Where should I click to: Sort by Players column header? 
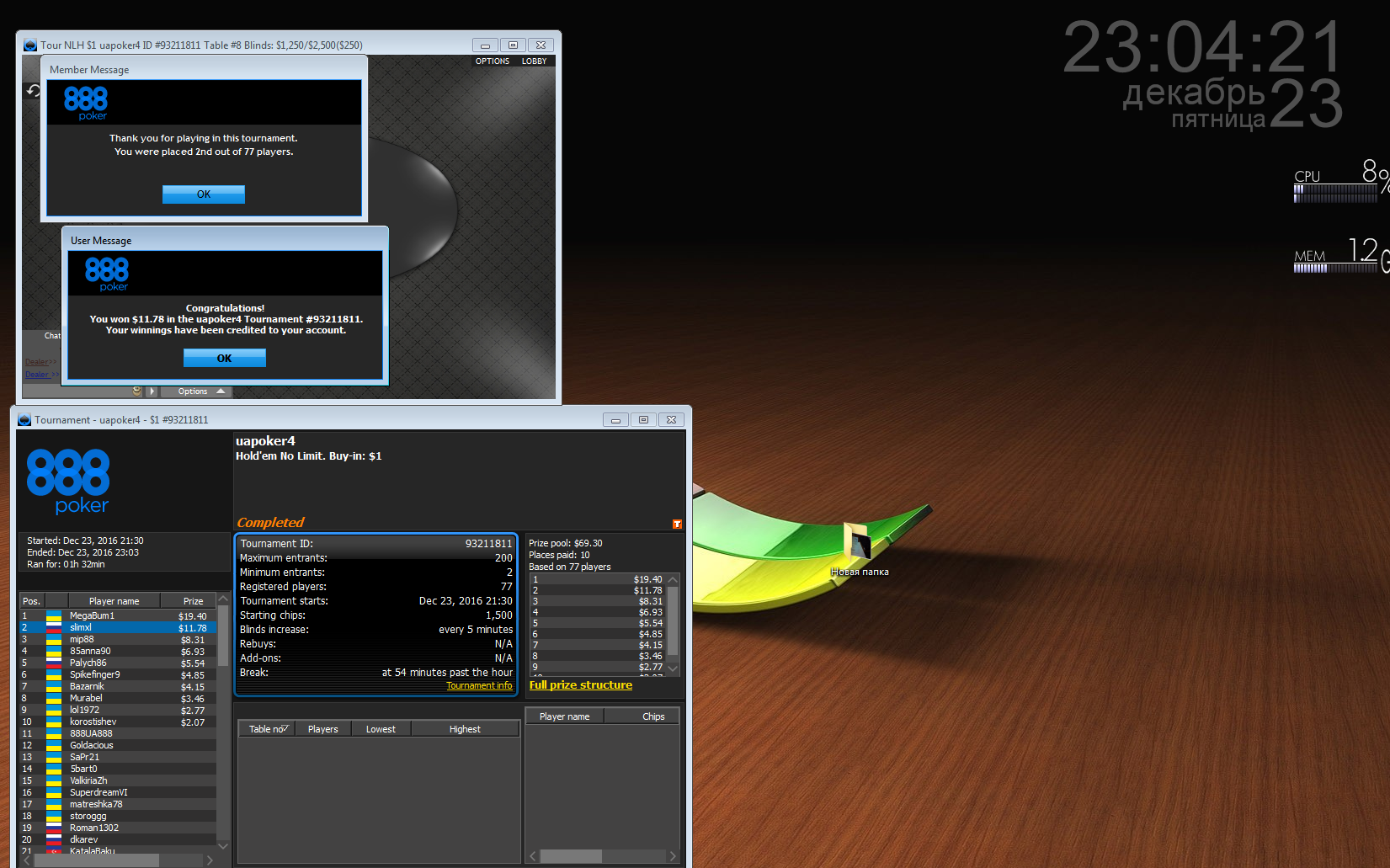(323, 729)
